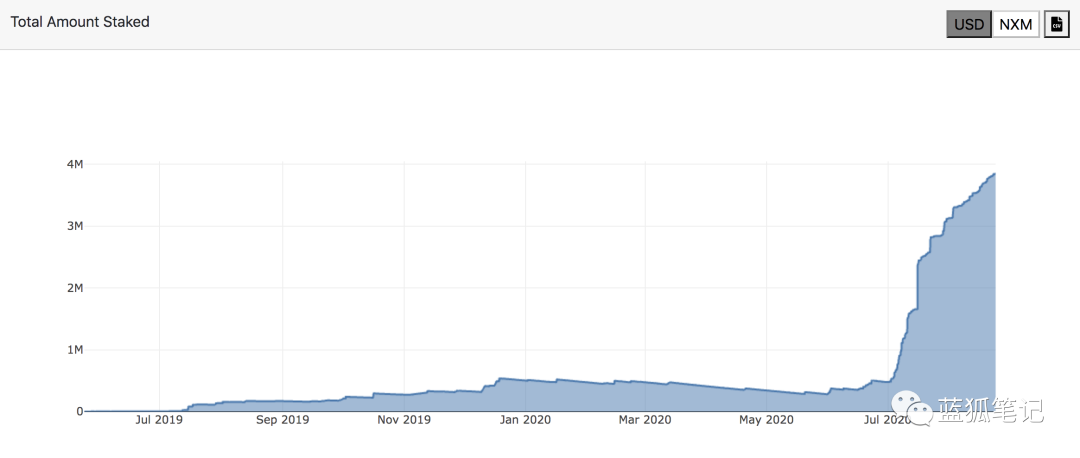The height and width of the screenshot is (458, 1080).
Task: Click the 2M y-axis label
Action: pyautogui.click(x=74, y=288)
